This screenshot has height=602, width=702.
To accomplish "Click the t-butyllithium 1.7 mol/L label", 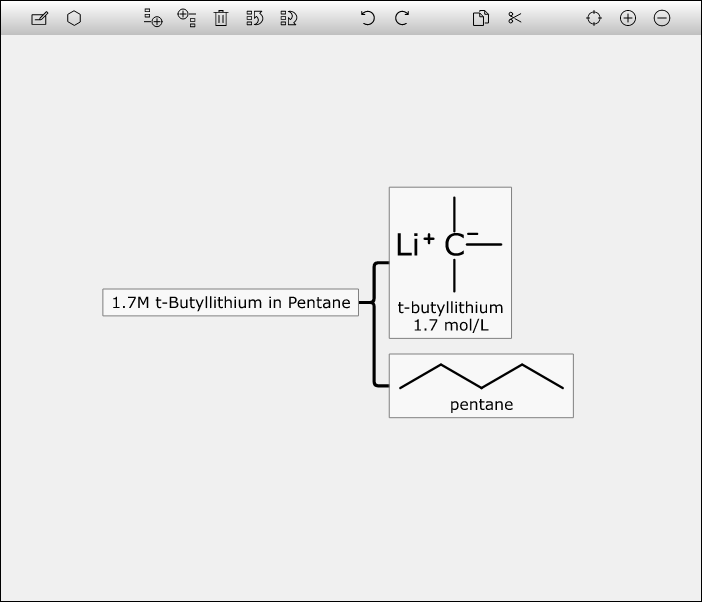I will (x=450, y=316).
